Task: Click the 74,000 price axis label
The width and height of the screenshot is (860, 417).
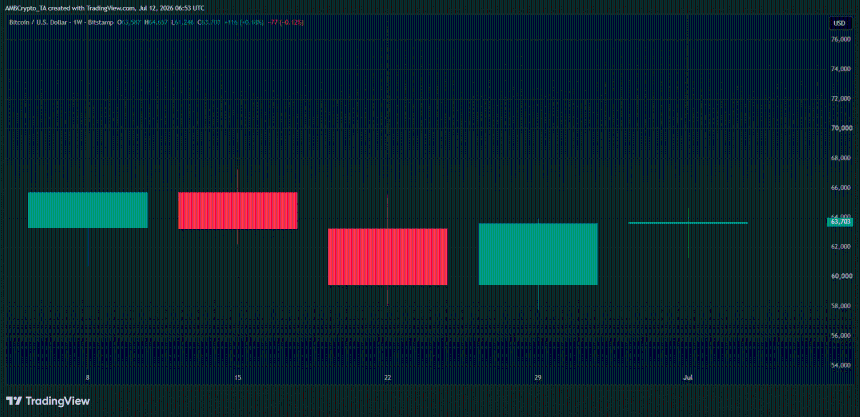Action: (841, 69)
